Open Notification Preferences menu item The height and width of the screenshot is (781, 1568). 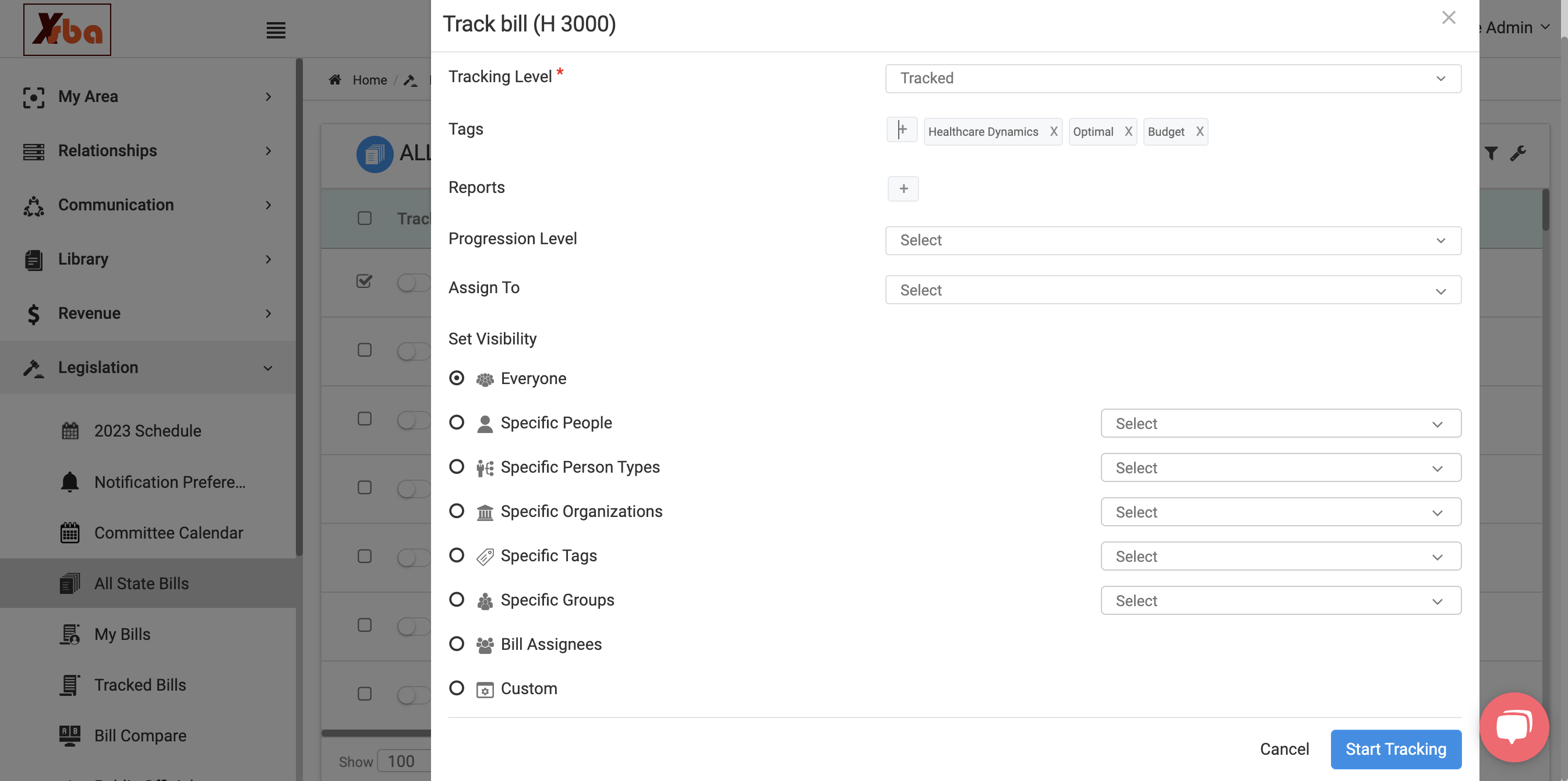[148, 482]
